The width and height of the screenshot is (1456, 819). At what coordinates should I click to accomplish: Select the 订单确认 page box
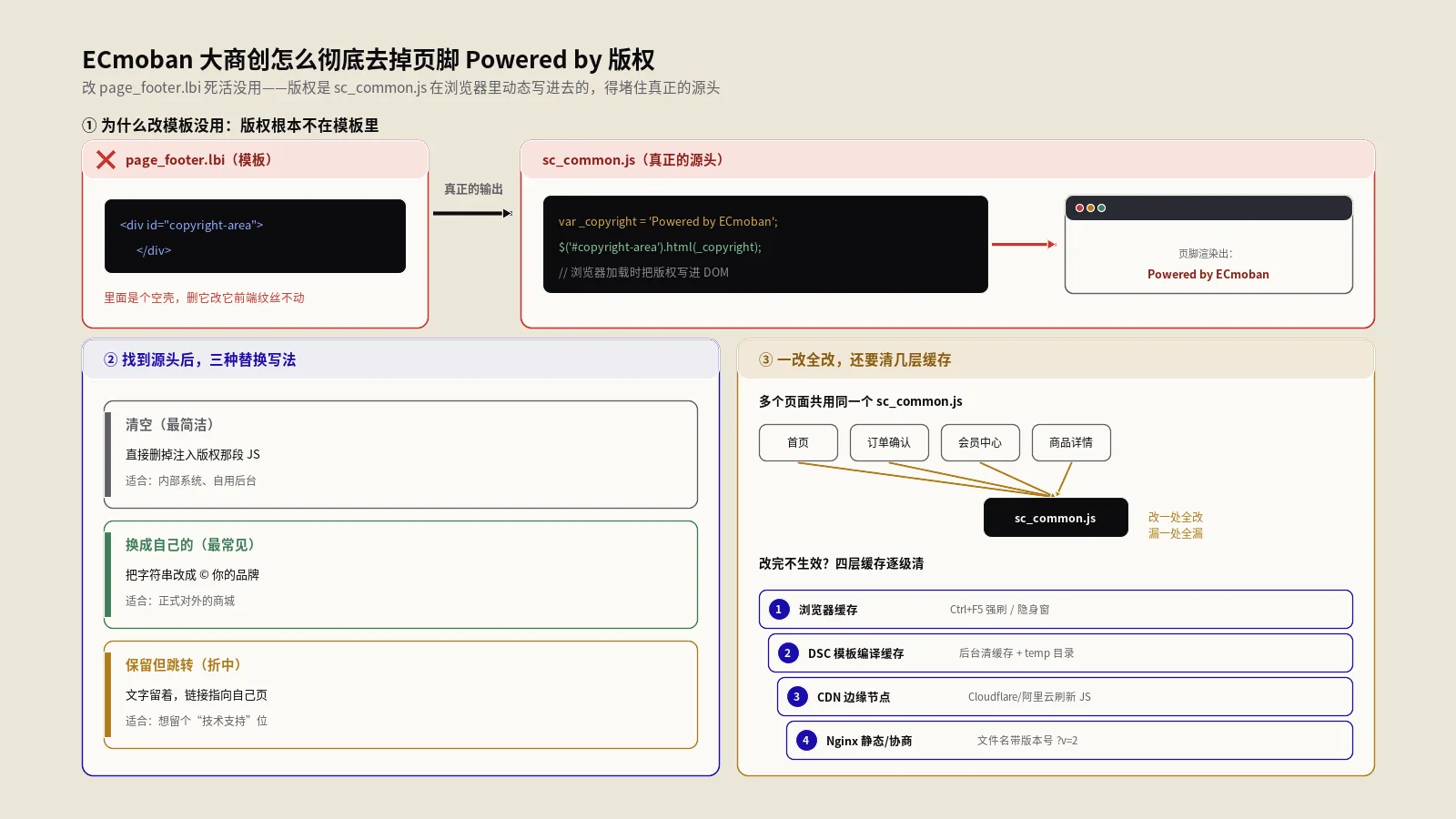coord(889,442)
